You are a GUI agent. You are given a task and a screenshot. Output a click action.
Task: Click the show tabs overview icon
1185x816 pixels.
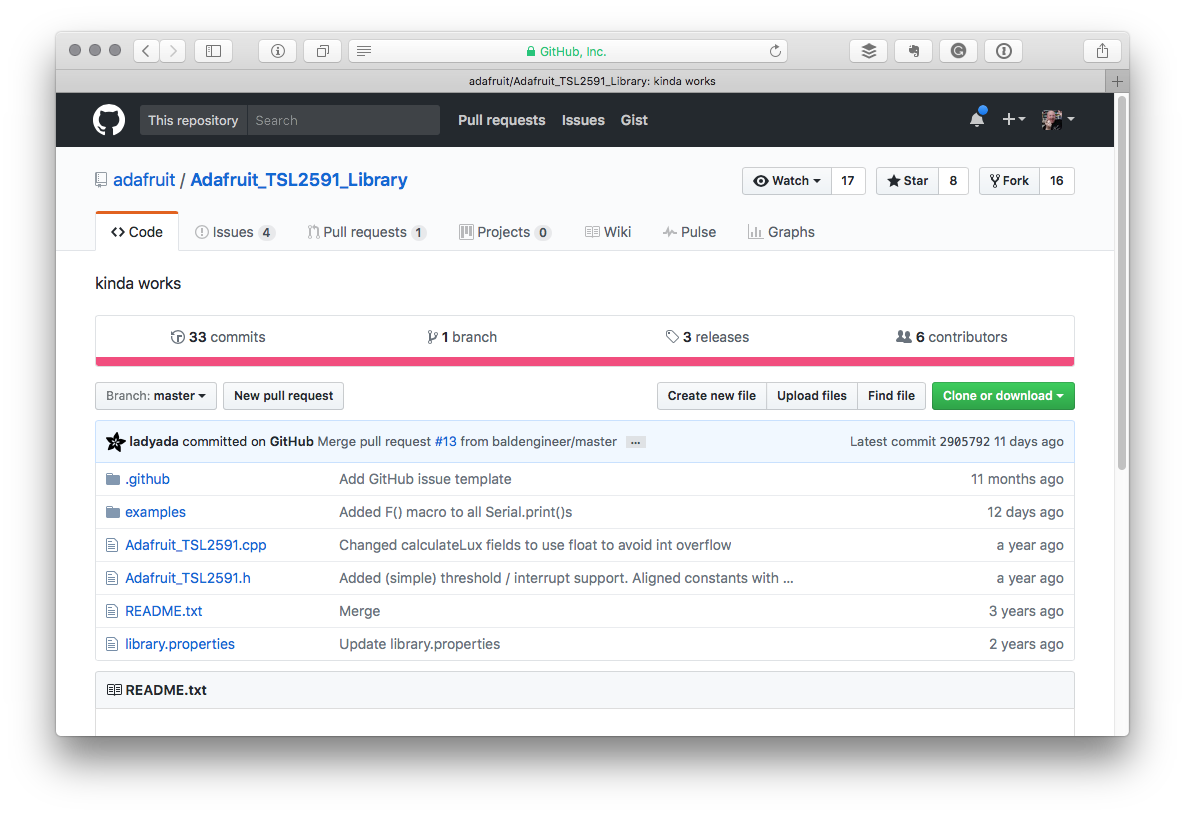(x=323, y=51)
